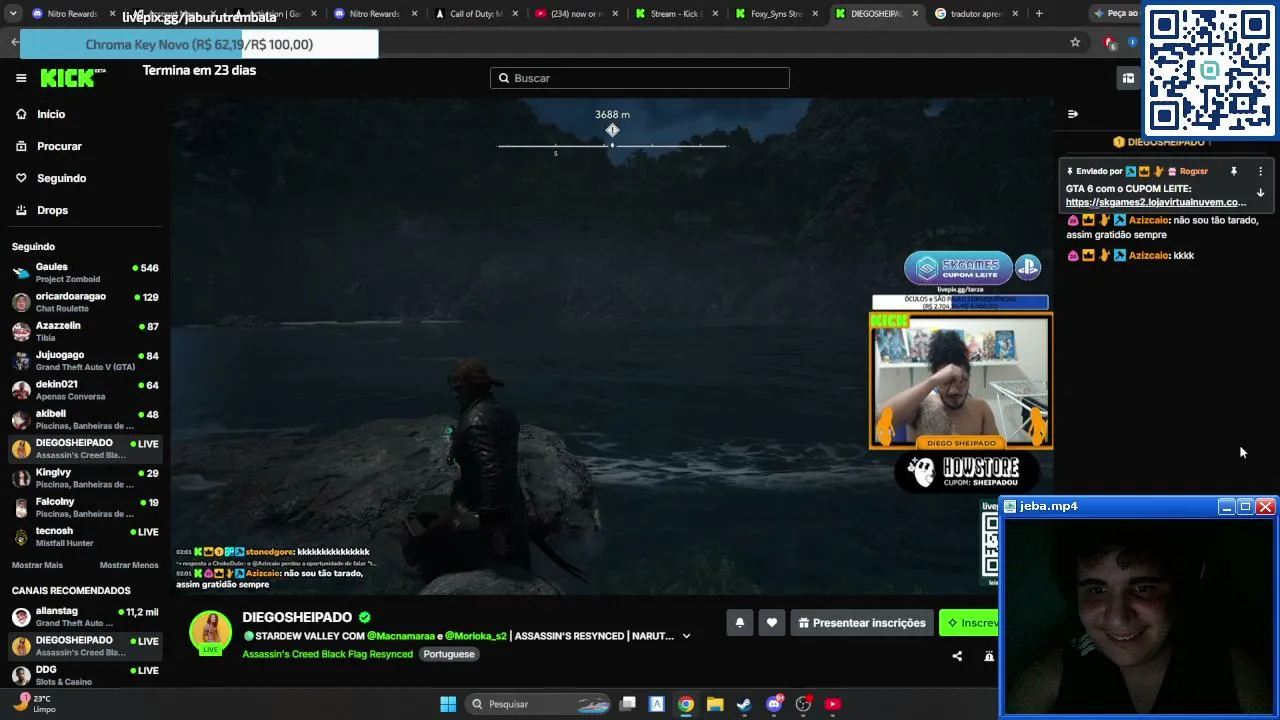The image size is (1280, 720).
Task: Unpin the pinned chat message icon
Action: [x=1234, y=171]
